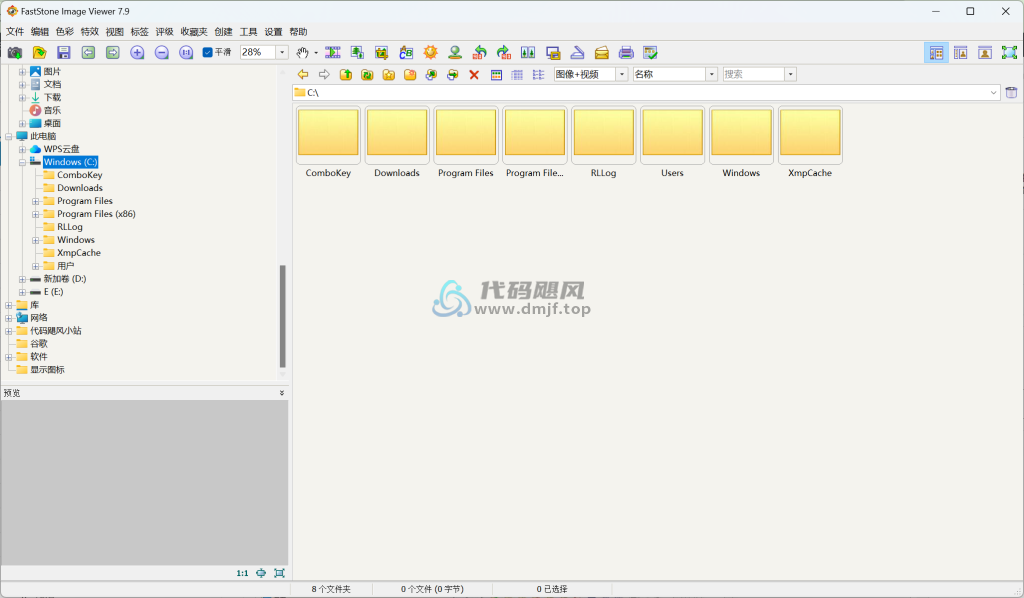
Task: Open the 图像+视频 file filter dropdown
Action: [x=622, y=74]
